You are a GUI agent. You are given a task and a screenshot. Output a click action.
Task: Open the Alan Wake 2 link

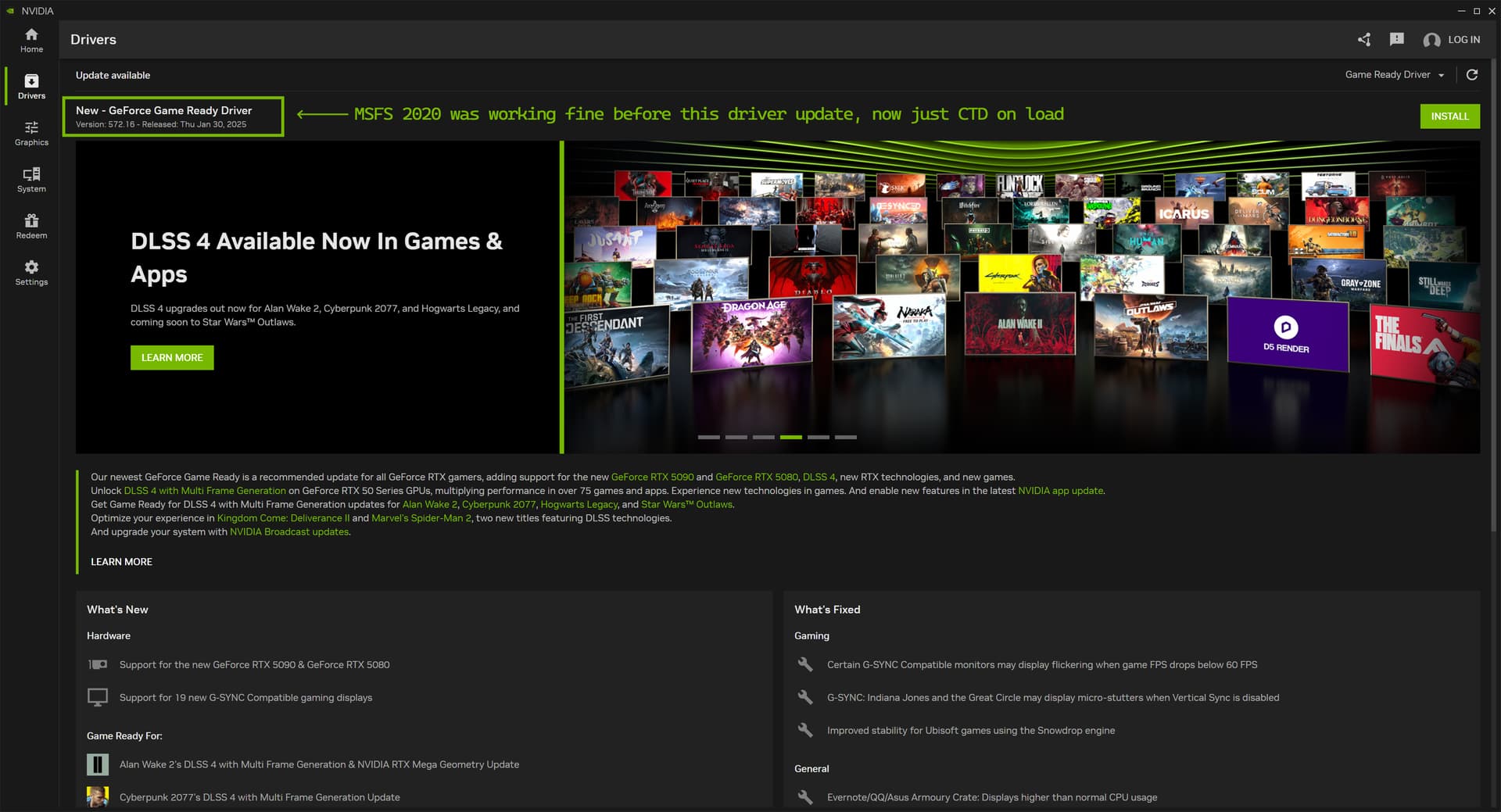(429, 504)
